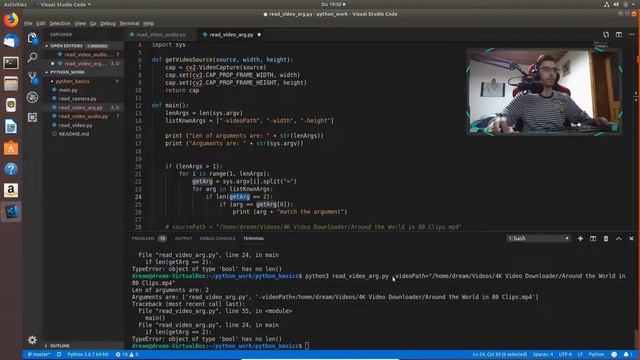Open Visual Studio Code app menu in top bar
This screenshot has width=640, height=360.
click(x=62, y=4)
